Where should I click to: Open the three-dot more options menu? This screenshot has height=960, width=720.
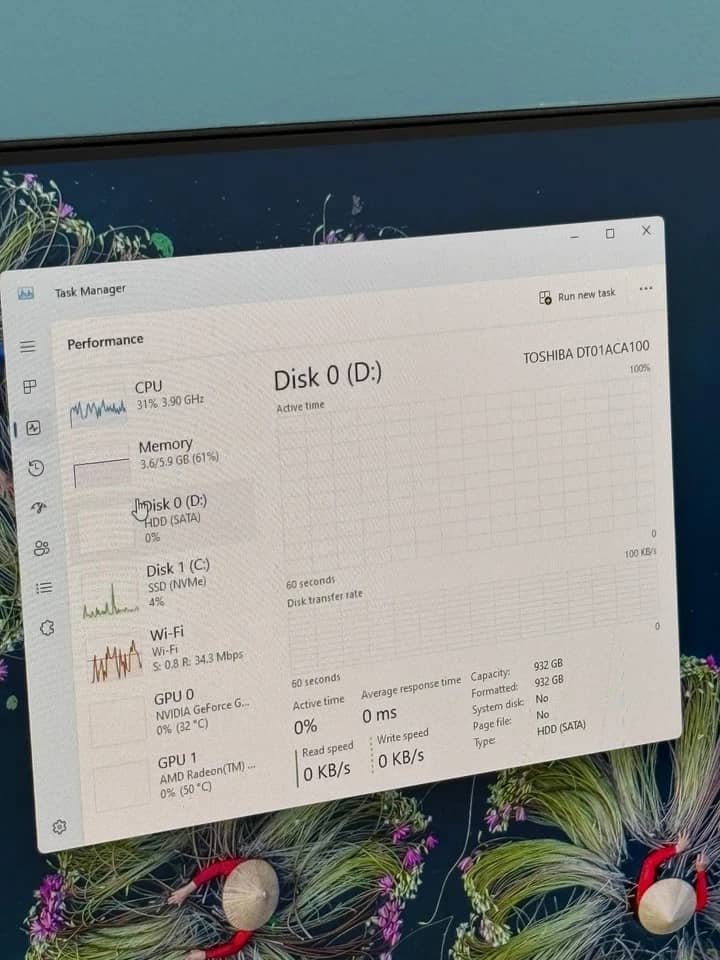[x=646, y=288]
